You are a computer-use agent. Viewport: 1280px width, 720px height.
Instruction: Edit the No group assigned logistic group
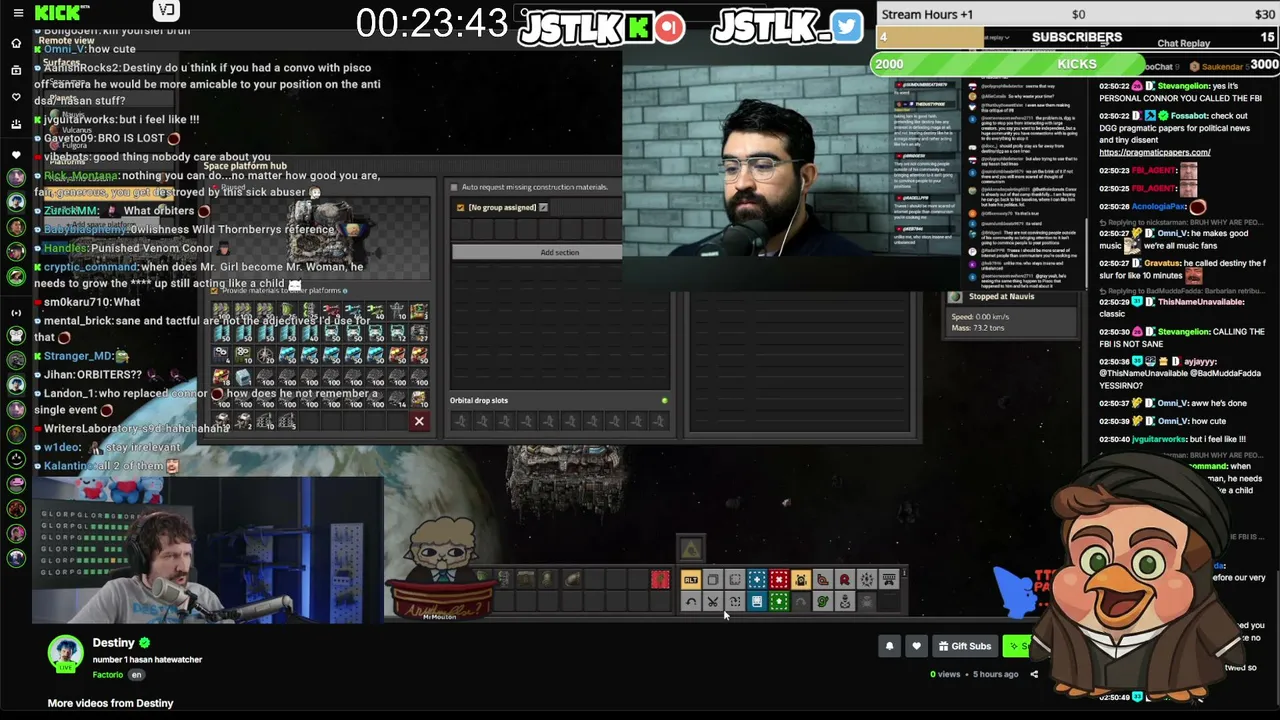coord(543,208)
